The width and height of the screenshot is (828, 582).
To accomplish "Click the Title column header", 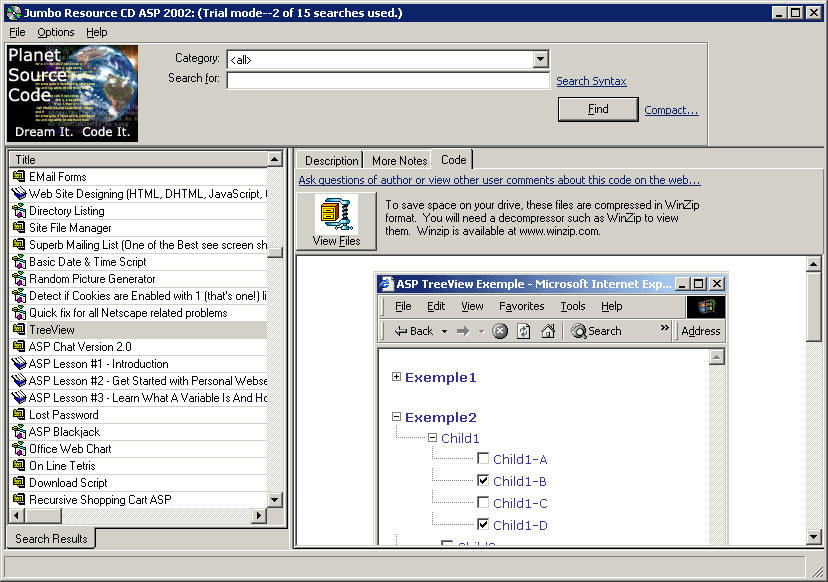I will [x=138, y=159].
